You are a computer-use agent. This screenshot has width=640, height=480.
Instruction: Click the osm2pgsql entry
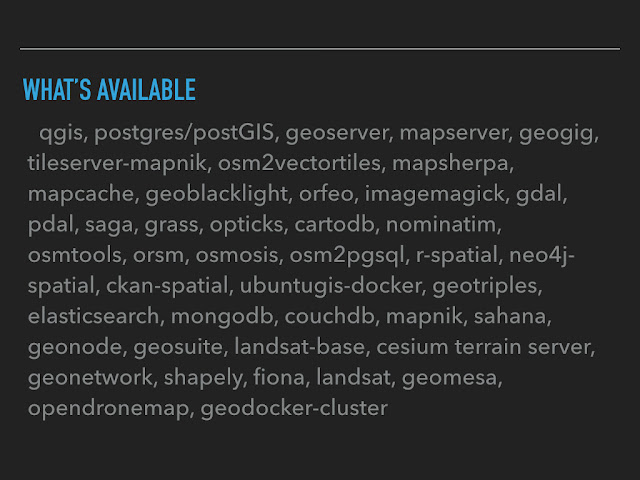pos(347,256)
